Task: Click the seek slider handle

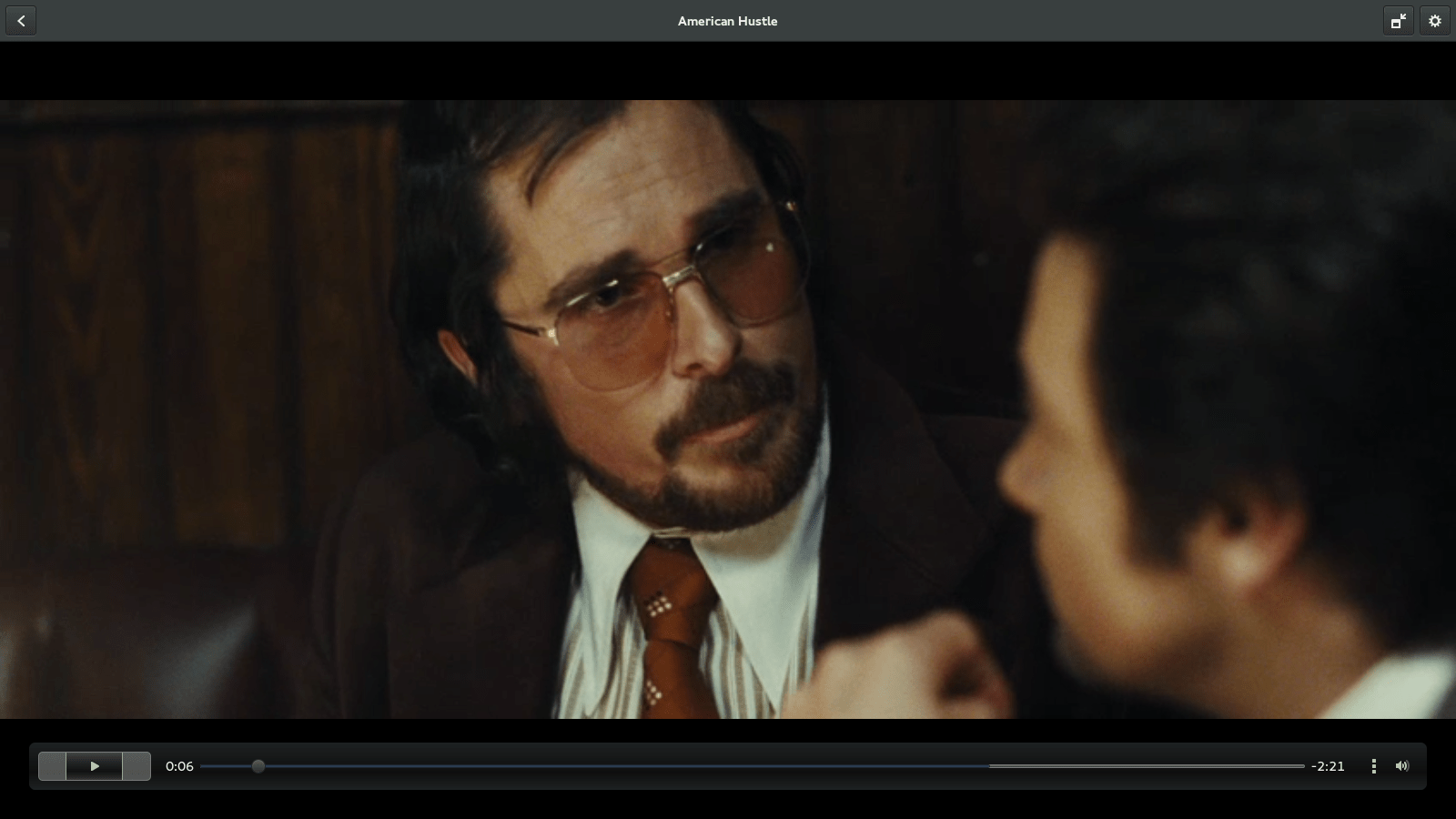Action: [258, 766]
